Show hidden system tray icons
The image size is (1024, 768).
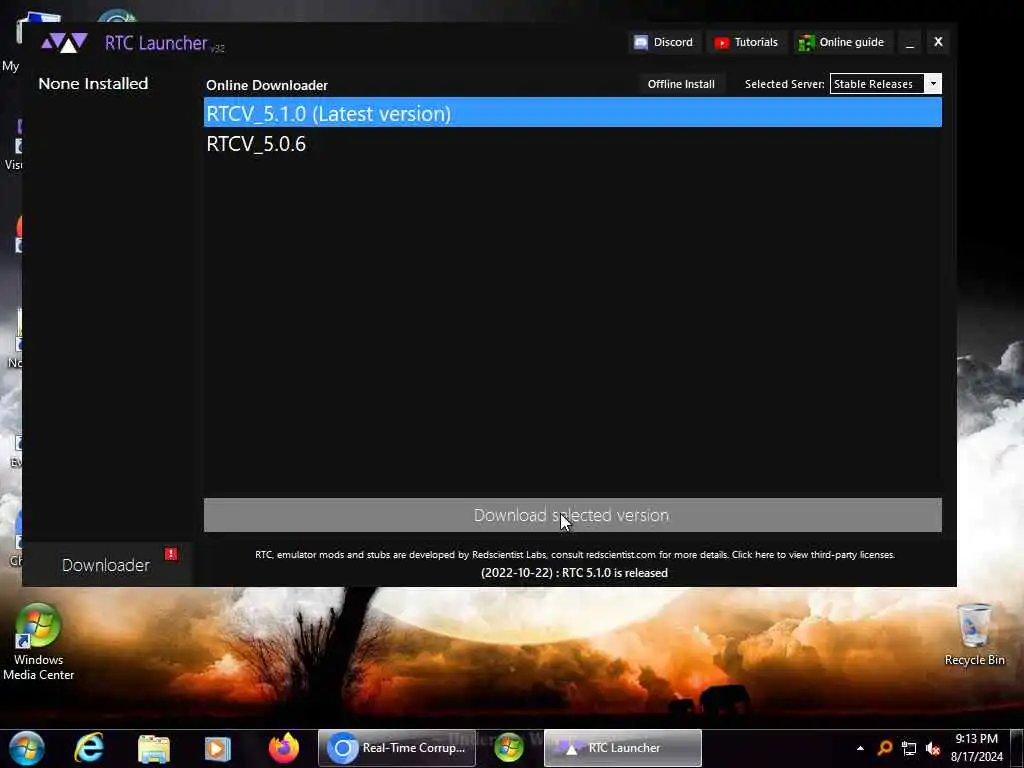pos(860,748)
